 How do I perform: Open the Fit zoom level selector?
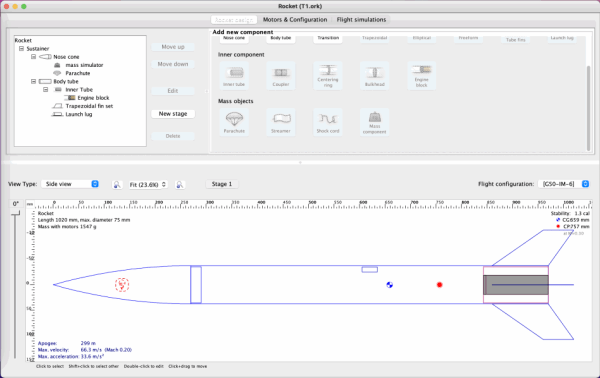(x=148, y=184)
